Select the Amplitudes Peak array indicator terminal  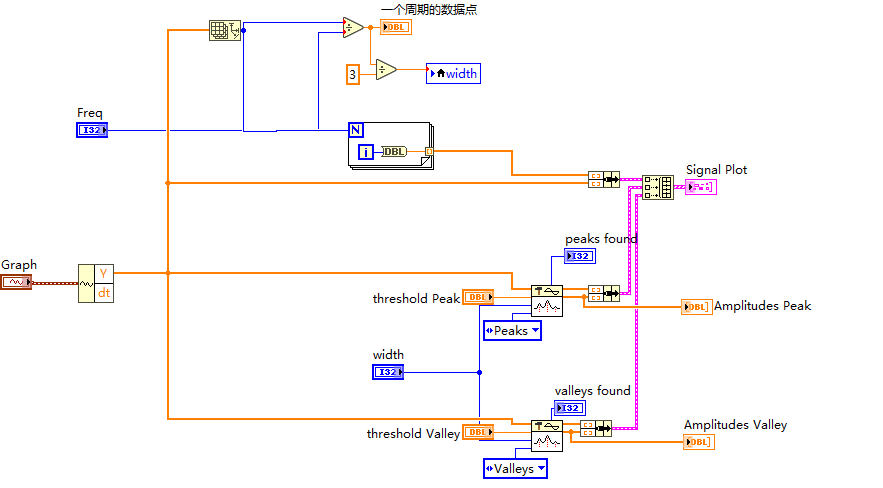697,307
